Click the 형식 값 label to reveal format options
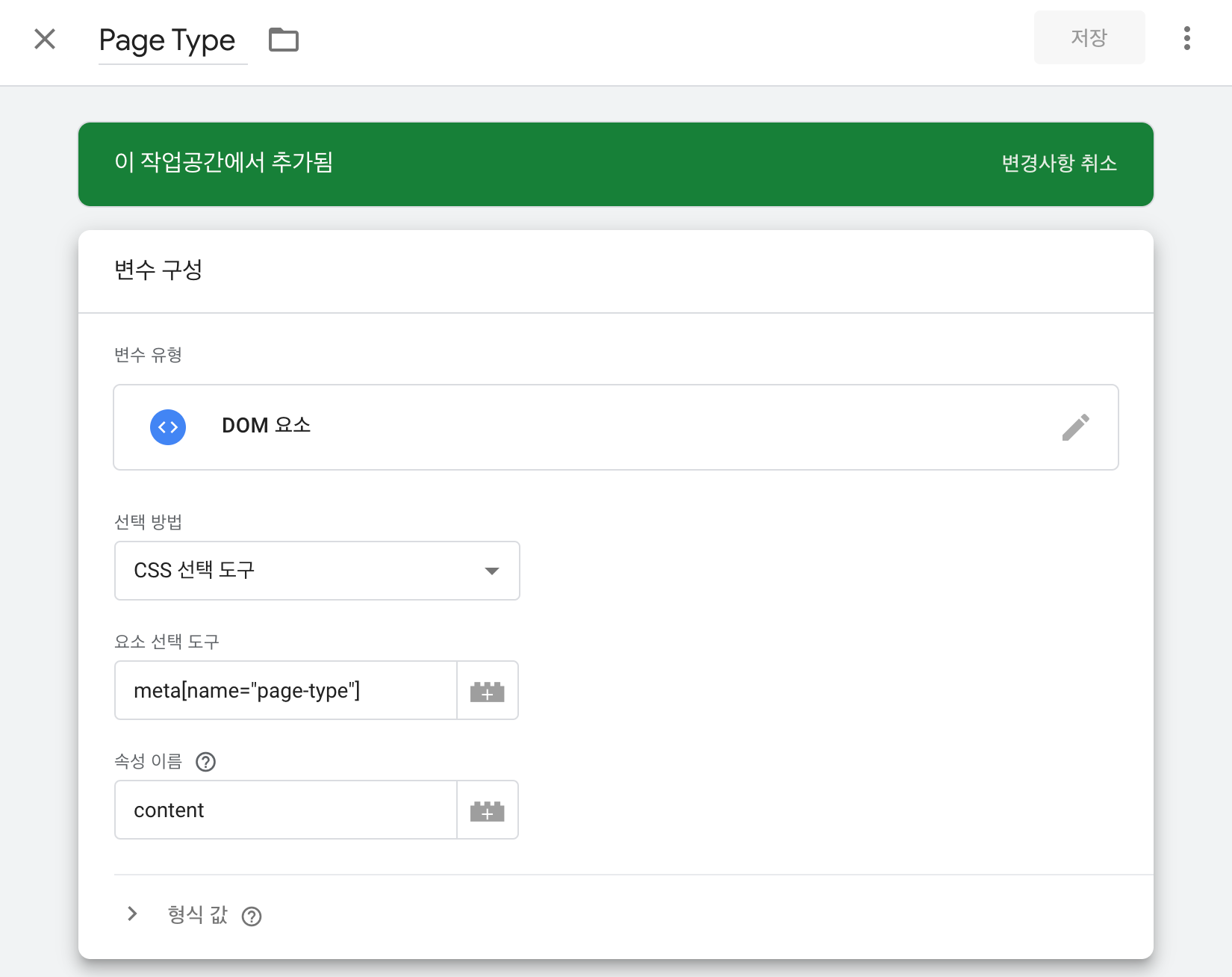The width and height of the screenshot is (1232, 977). [x=197, y=914]
